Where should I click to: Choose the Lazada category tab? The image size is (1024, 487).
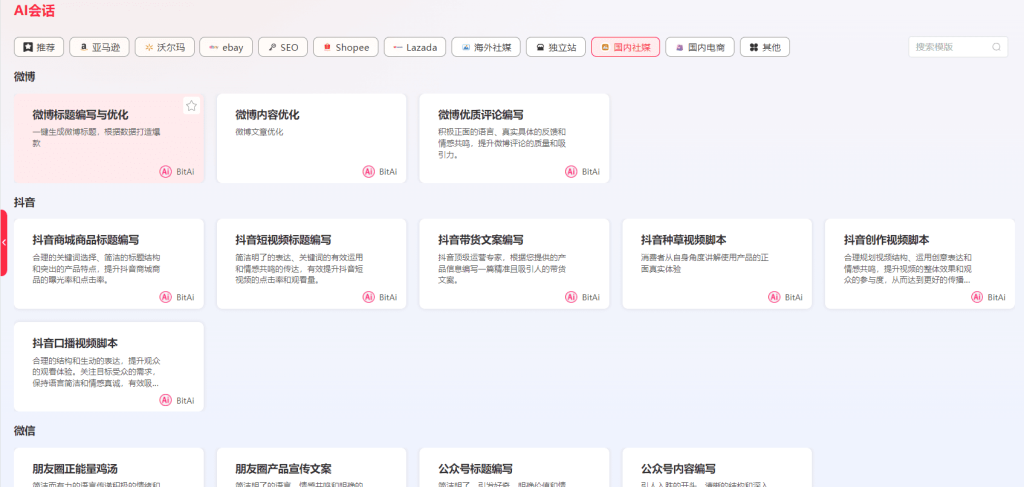(414, 47)
